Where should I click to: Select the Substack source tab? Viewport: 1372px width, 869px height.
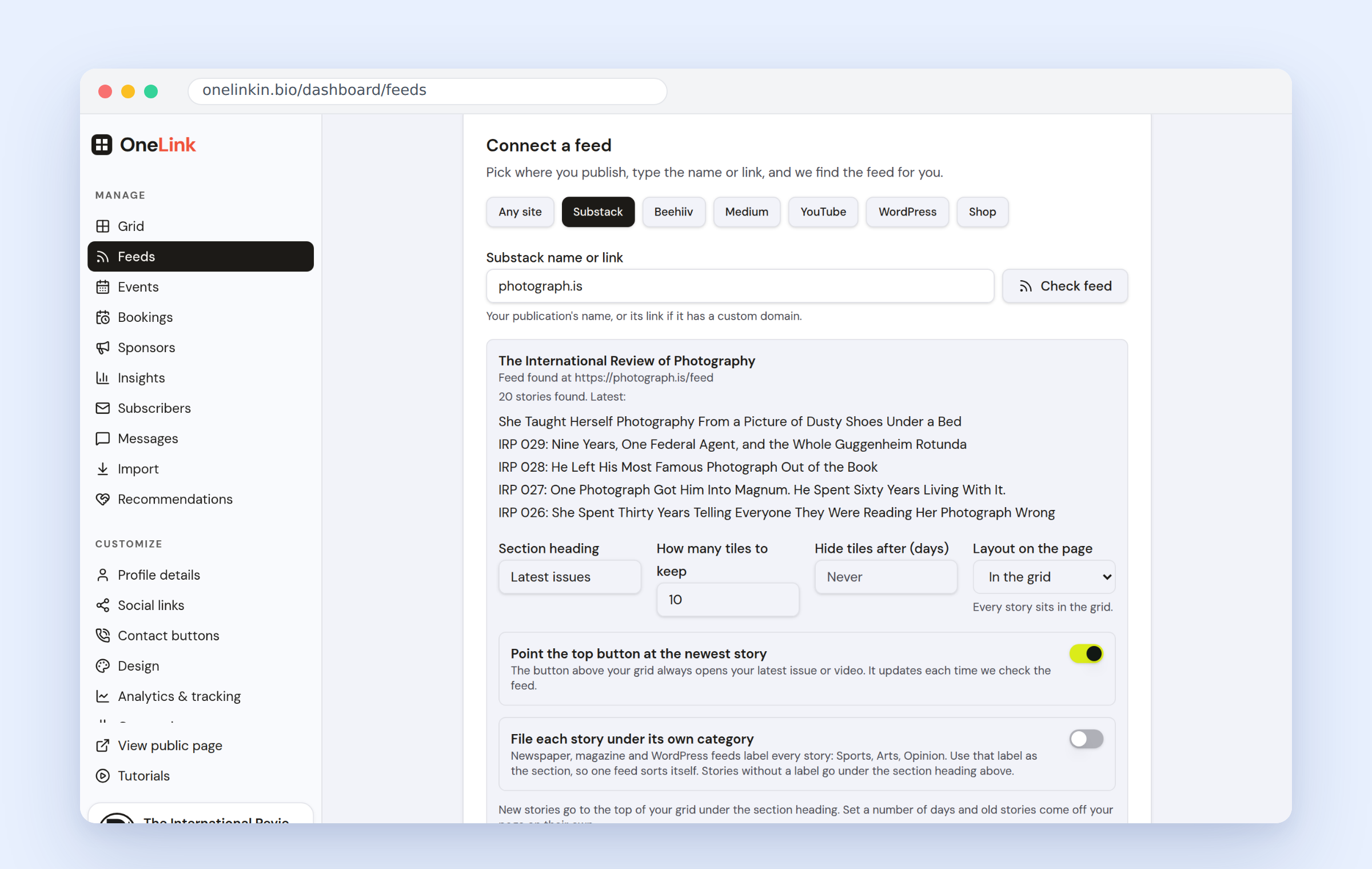598,212
